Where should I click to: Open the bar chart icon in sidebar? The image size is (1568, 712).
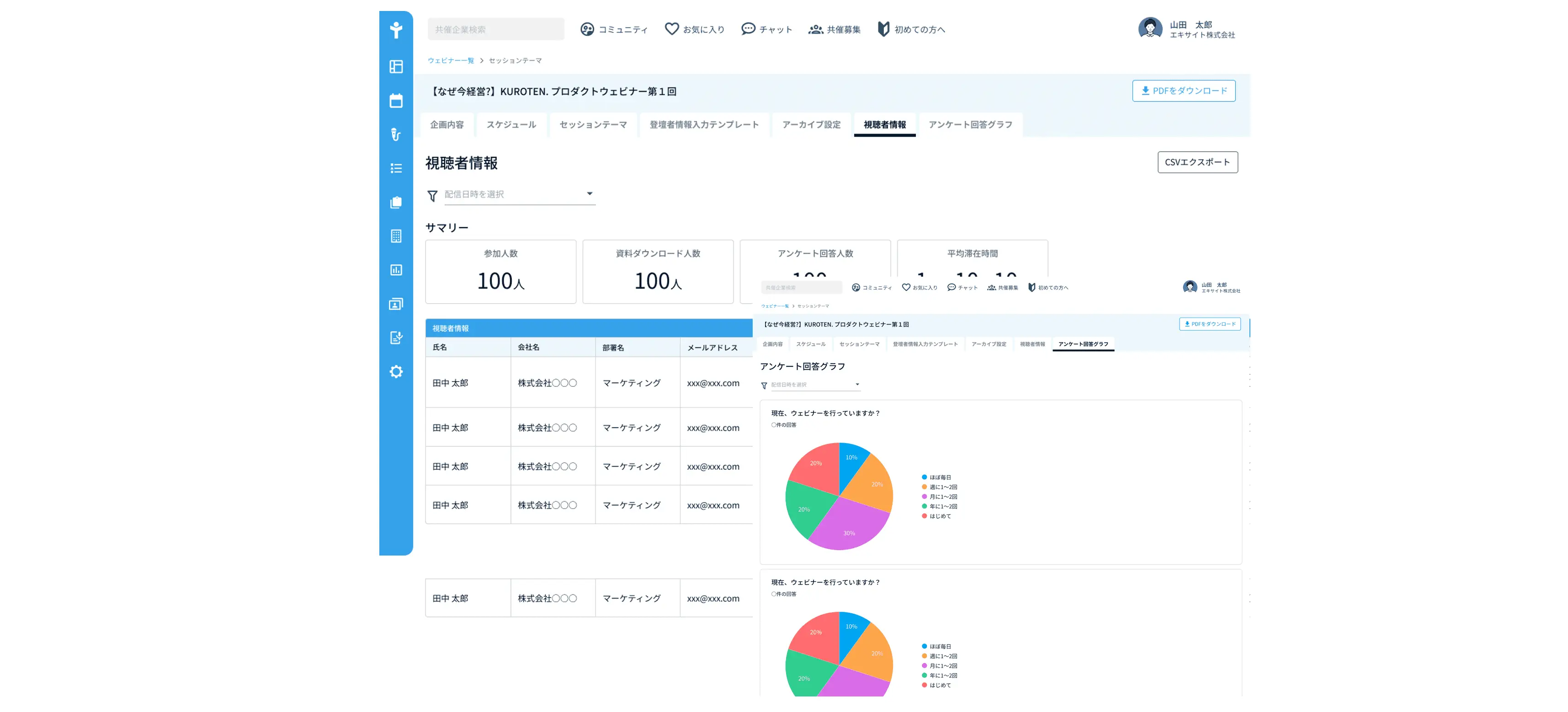point(396,270)
